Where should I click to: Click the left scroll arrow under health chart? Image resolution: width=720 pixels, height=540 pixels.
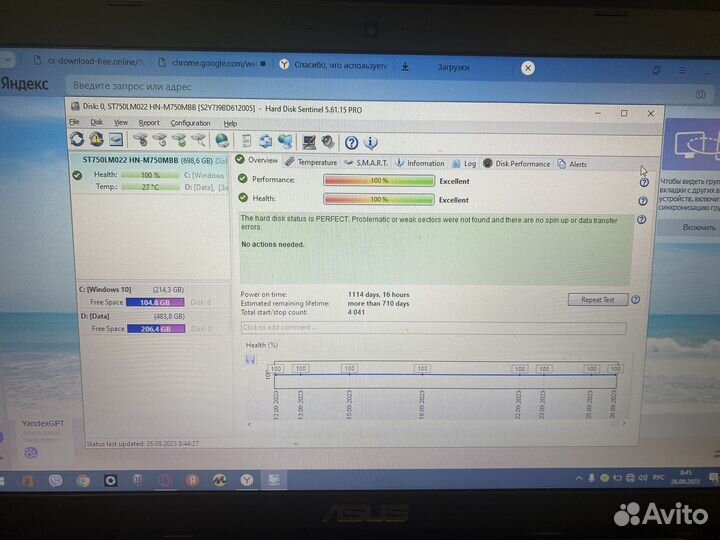(x=249, y=424)
